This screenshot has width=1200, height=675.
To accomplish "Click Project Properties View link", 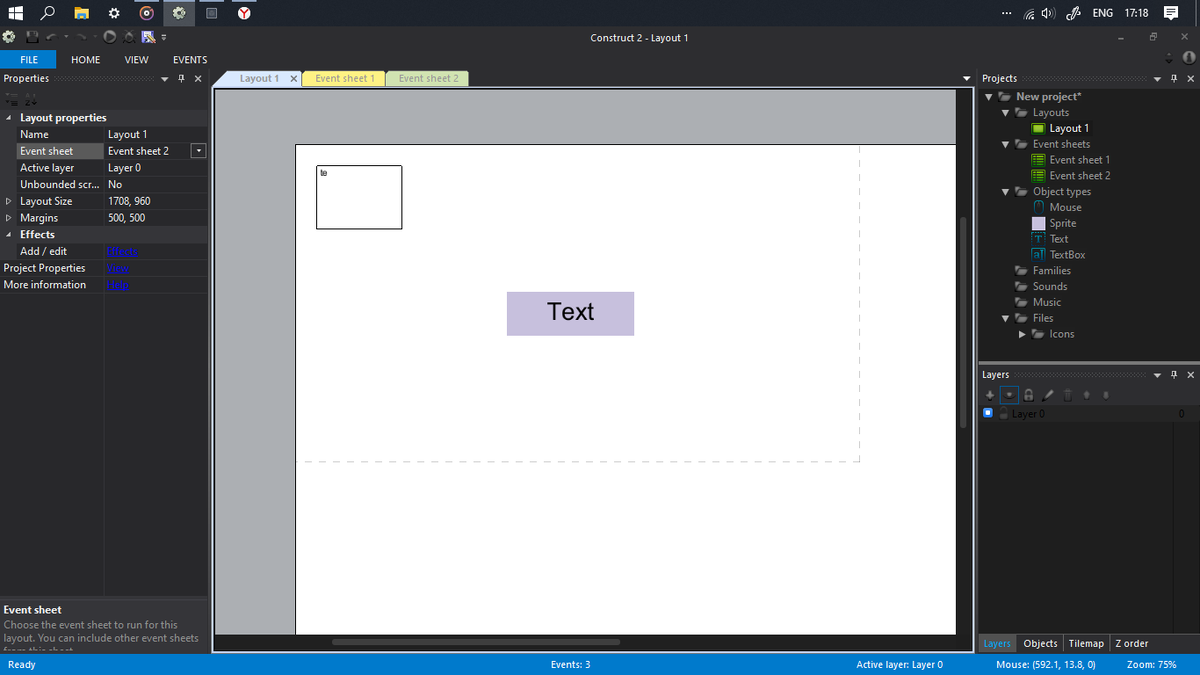I will (118, 268).
